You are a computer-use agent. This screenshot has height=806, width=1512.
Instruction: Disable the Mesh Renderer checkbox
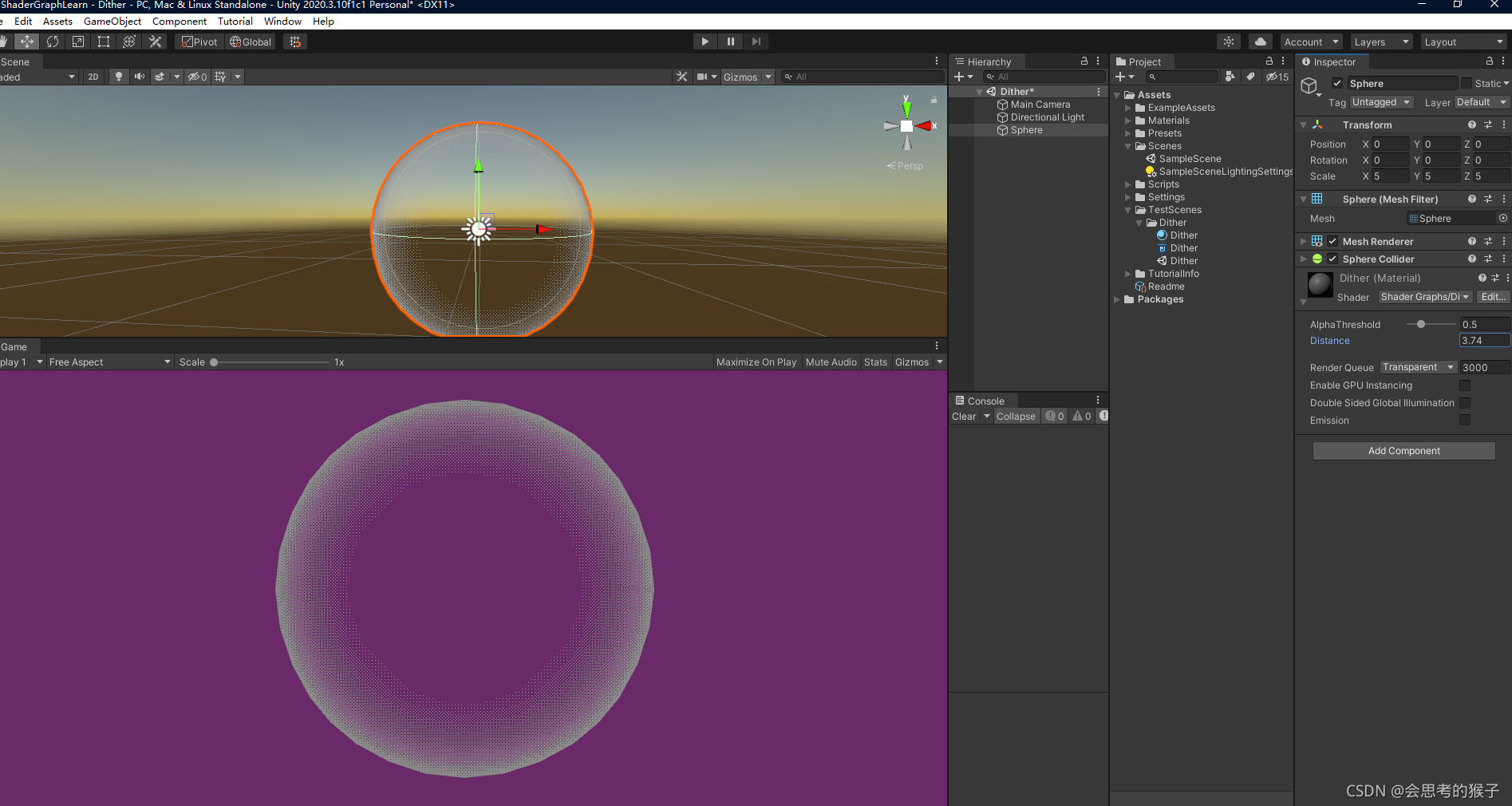pyautogui.click(x=1331, y=241)
